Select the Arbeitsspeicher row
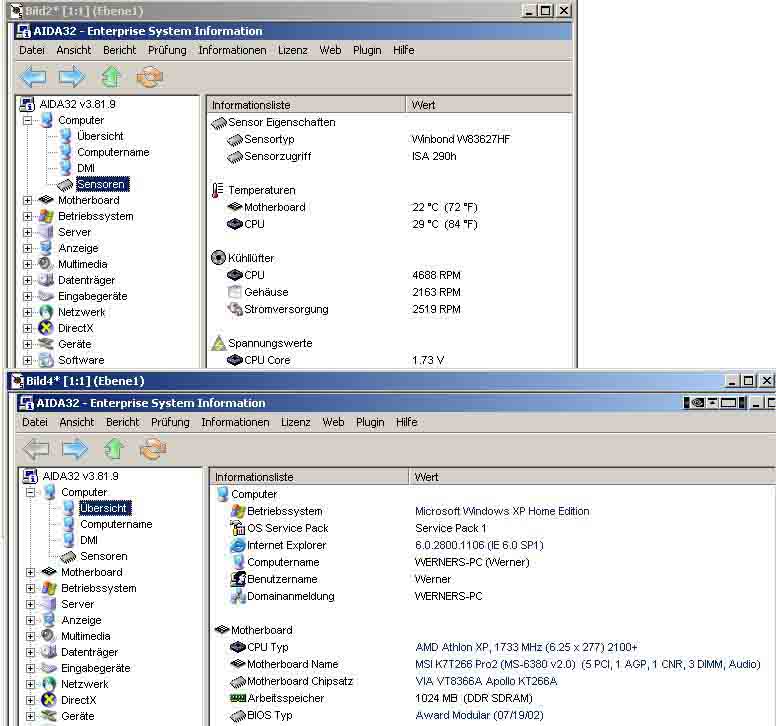Viewport: 776px width, 726px height. pos(381,698)
